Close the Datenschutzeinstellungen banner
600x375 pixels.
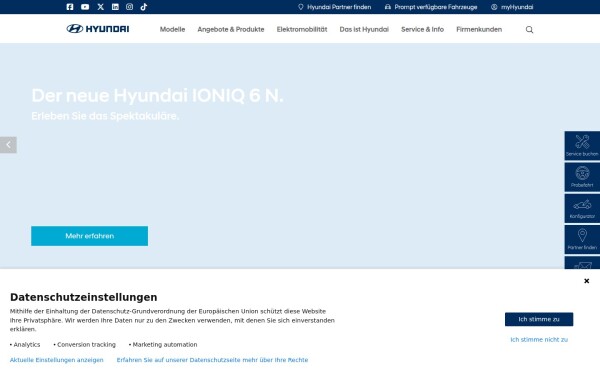[x=586, y=281]
